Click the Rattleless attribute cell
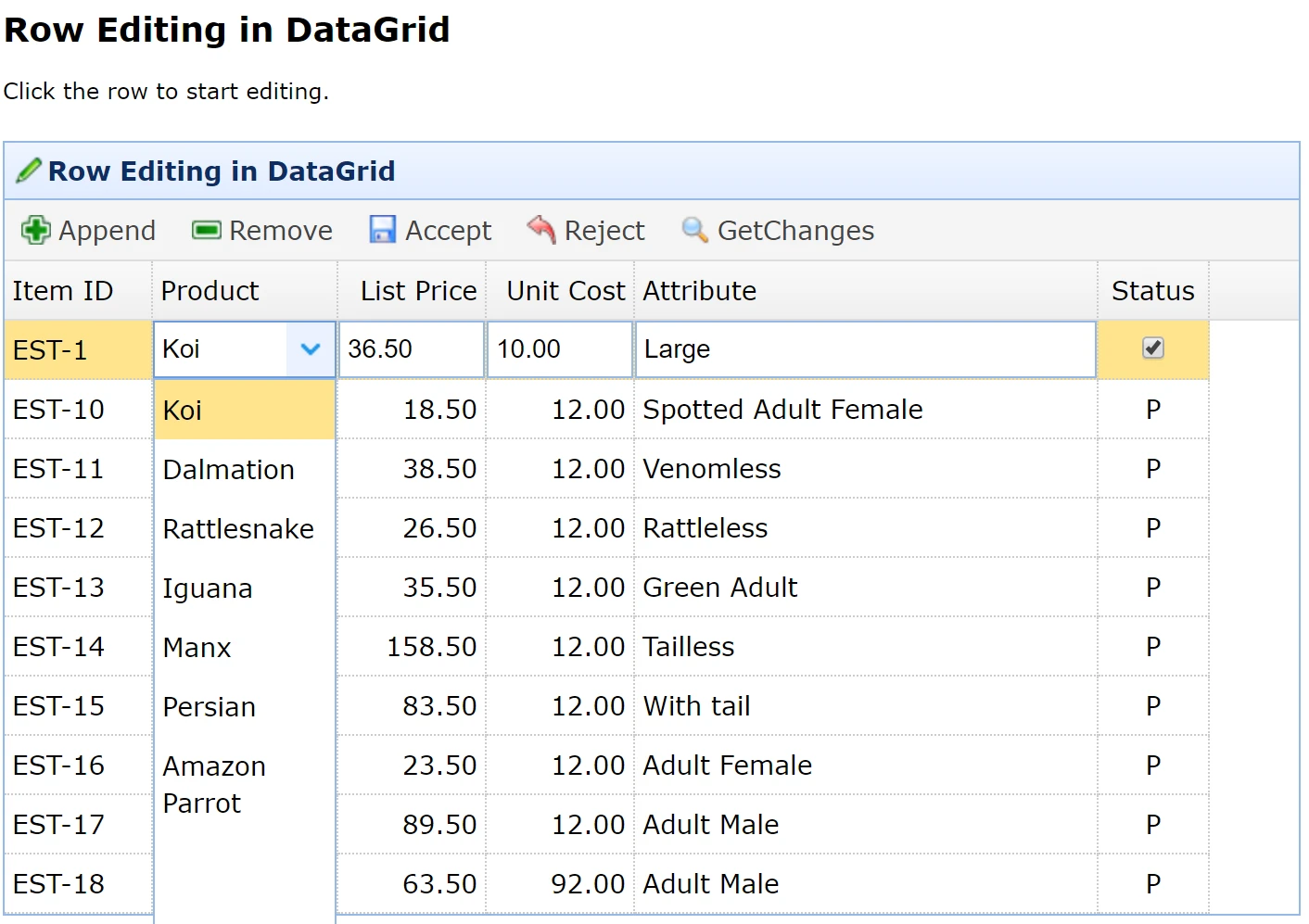 click(x=866, y=527)
